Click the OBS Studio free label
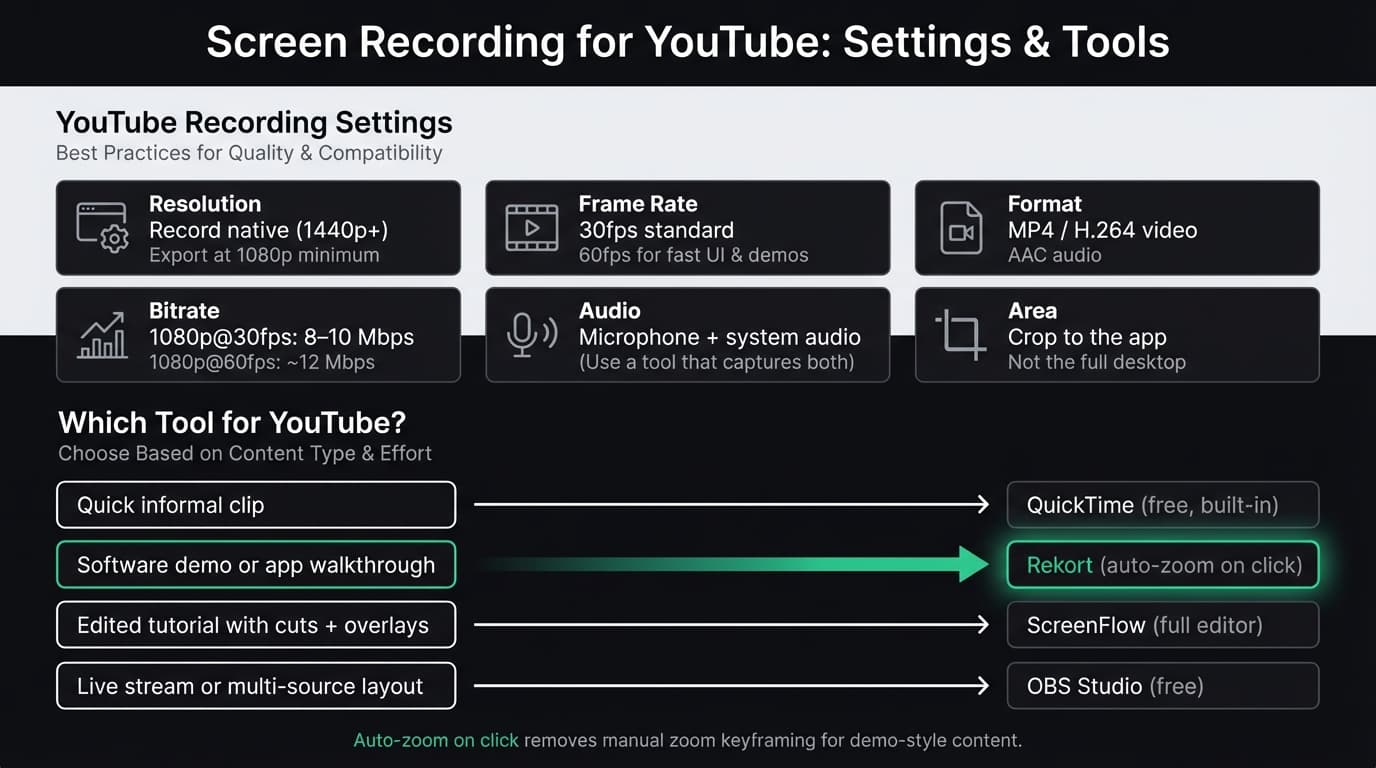The width and height of the screenshot is (1376, 768). pos(1162,686)
